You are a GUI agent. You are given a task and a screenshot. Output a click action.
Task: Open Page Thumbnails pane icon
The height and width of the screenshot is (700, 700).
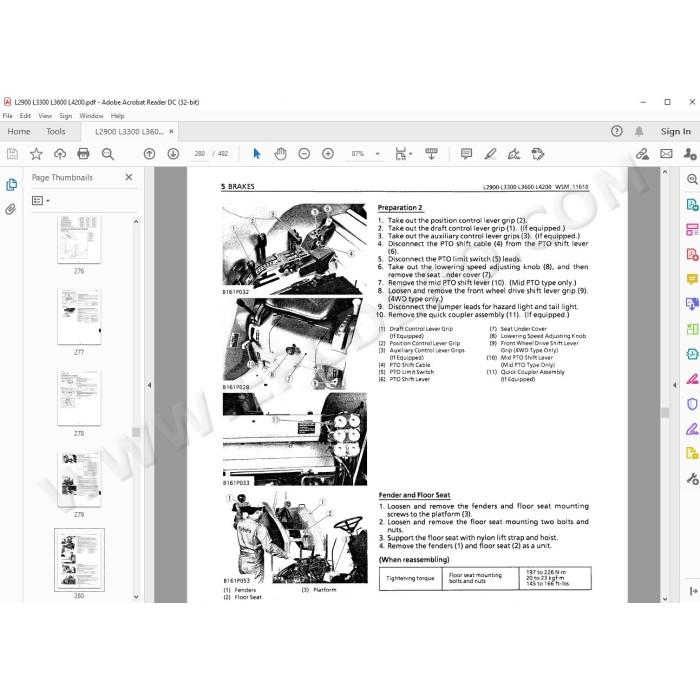click(x=11, y=185)
